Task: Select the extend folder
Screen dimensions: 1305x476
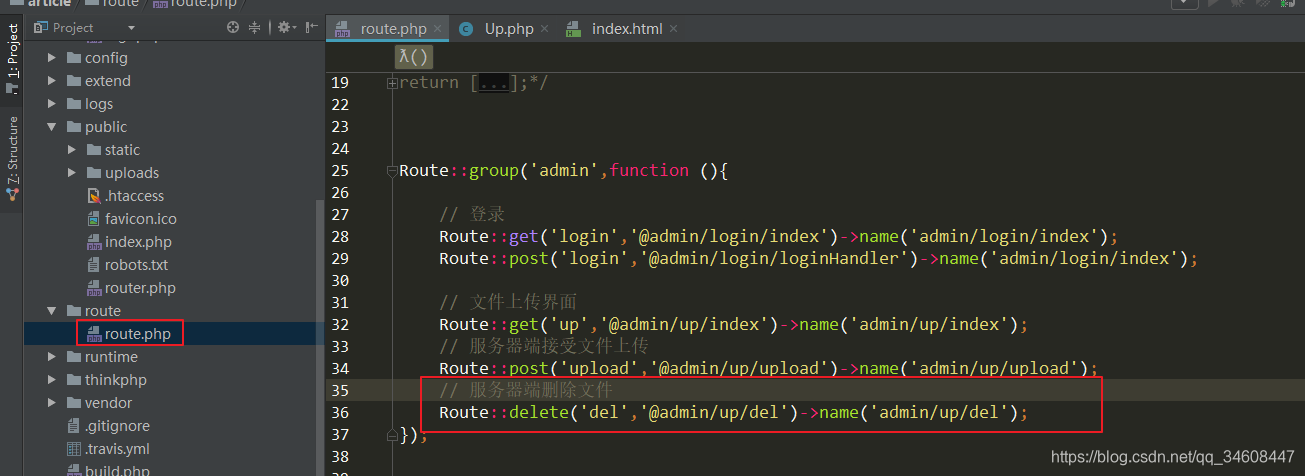Action: pos(107,81)
